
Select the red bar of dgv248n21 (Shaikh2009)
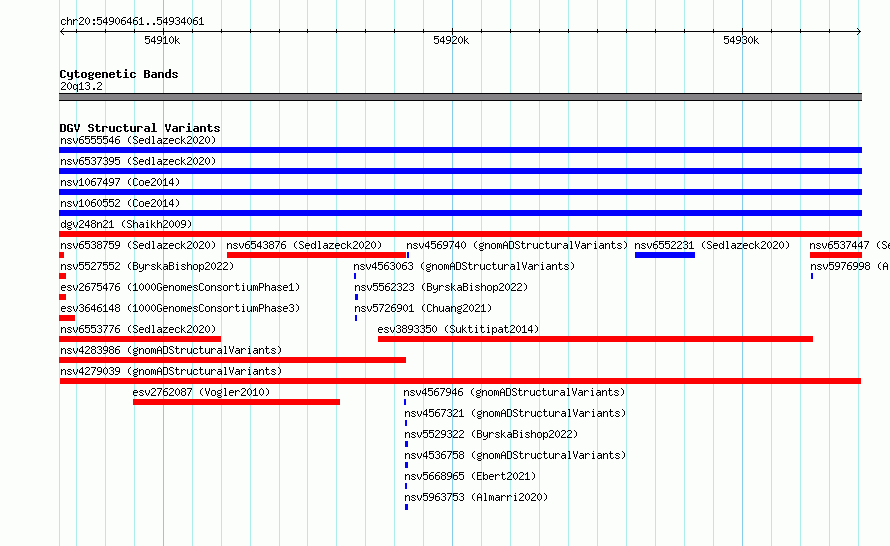point(460,234)
